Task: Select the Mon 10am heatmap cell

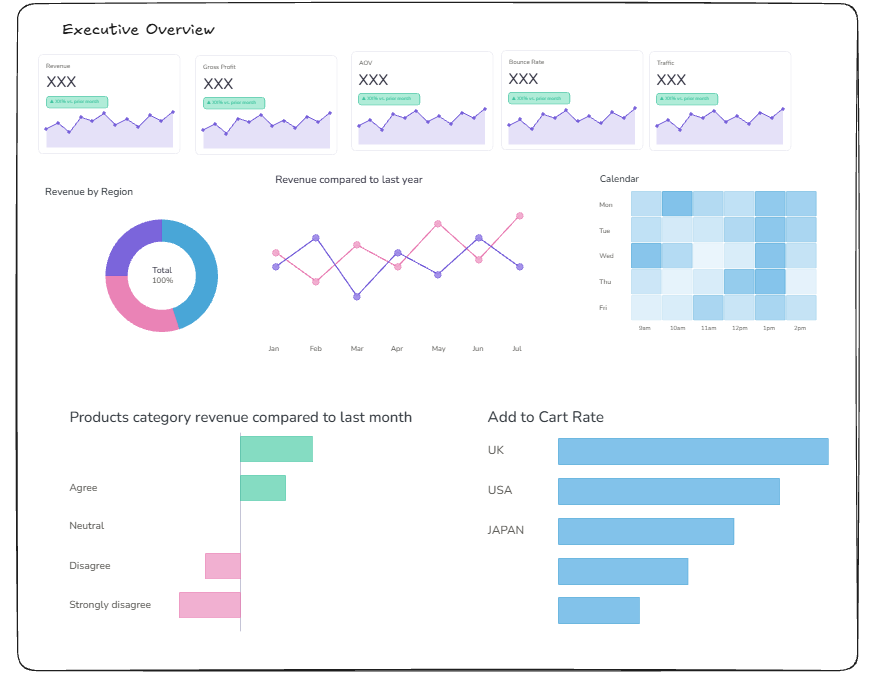Action: coord(677,204)
